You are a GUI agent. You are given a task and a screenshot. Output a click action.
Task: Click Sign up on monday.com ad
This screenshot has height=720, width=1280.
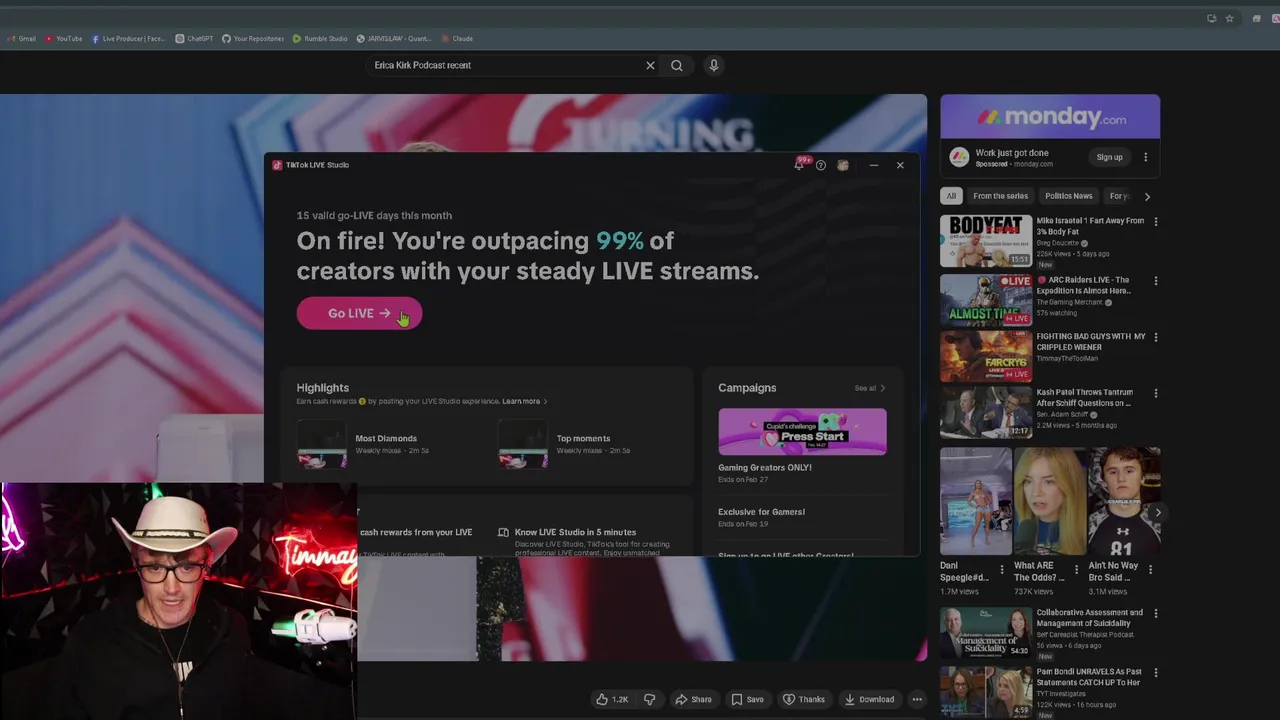click(x=1109, y=157)
